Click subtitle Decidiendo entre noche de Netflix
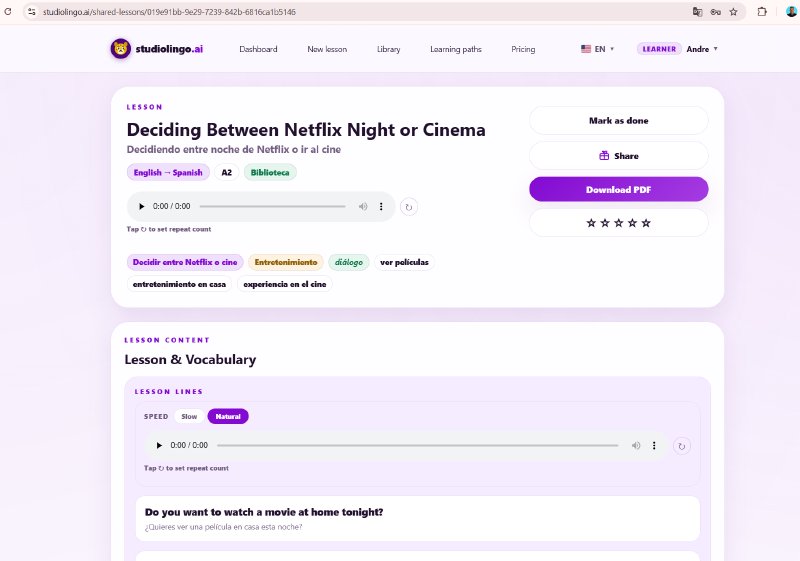Viewport: 800px width, 561px height. click(234, 149)
